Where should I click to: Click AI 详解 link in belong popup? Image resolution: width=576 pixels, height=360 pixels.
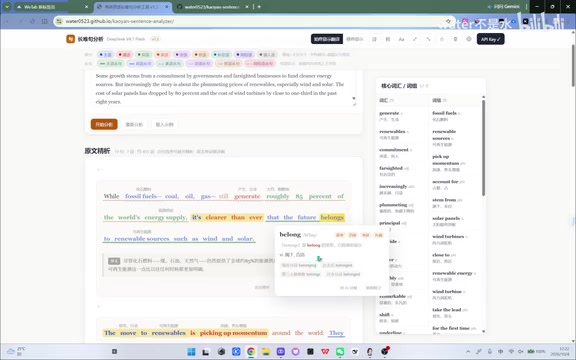click(348, 288)
